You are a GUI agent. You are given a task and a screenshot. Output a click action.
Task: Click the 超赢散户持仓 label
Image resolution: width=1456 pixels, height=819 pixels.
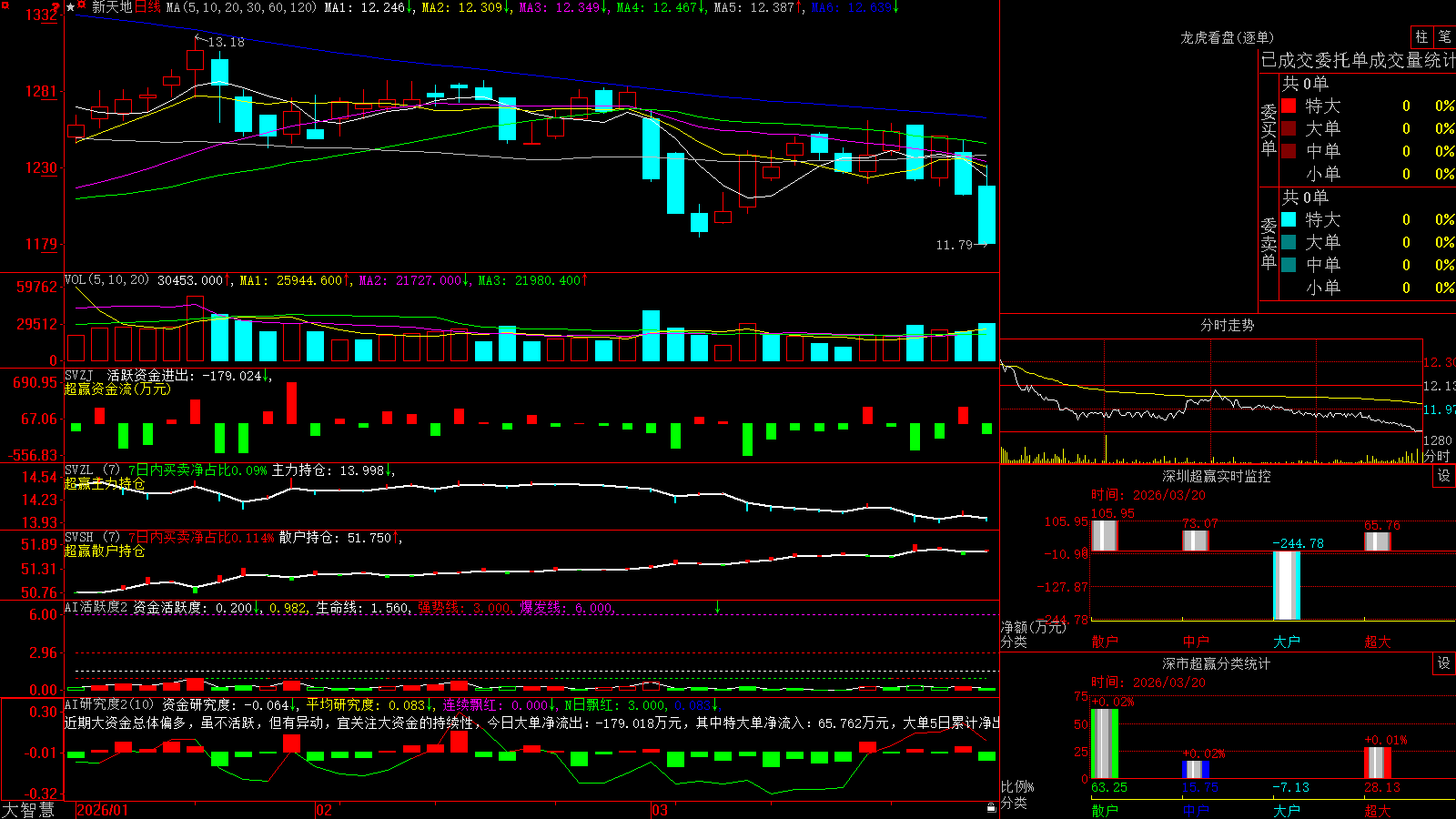coord(105,551)
